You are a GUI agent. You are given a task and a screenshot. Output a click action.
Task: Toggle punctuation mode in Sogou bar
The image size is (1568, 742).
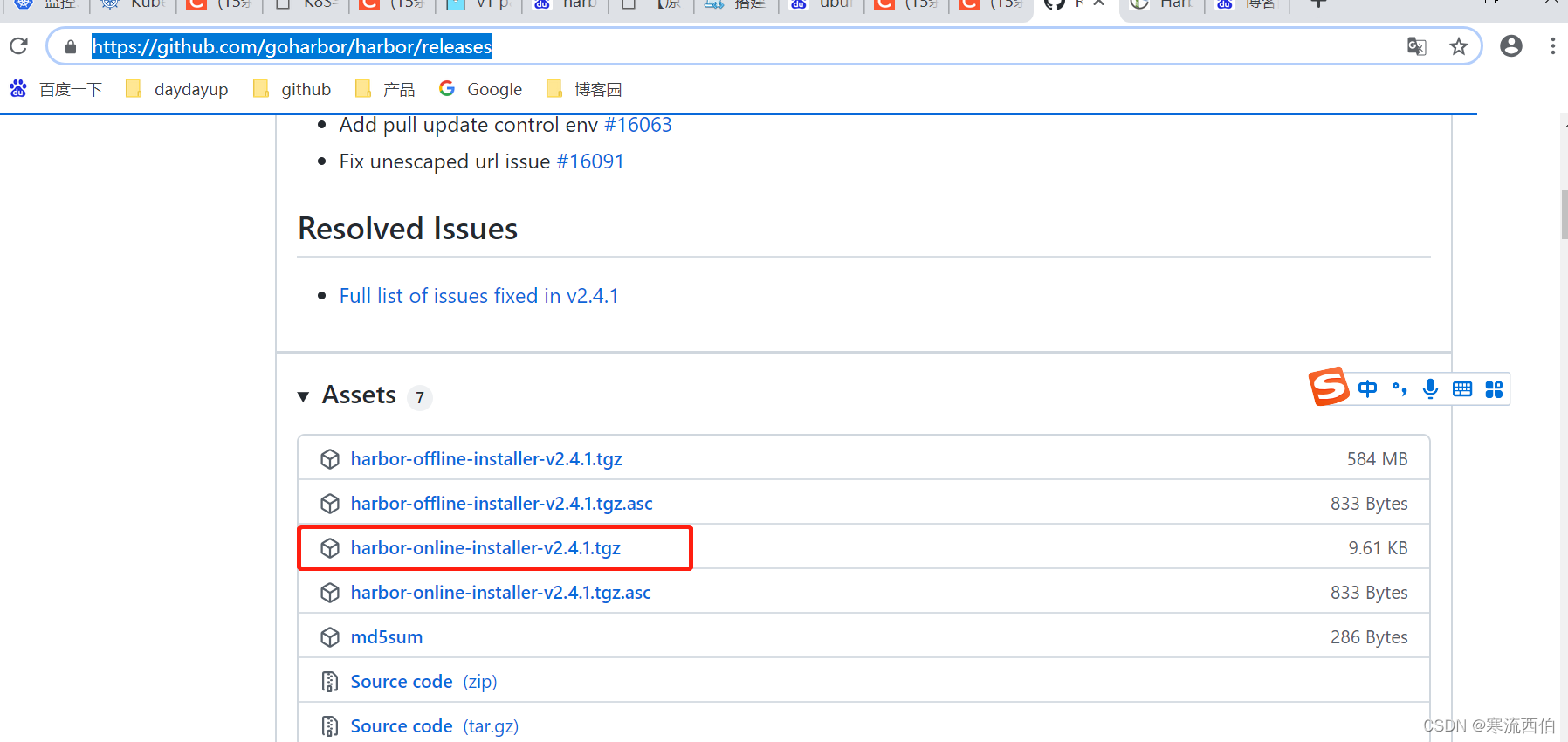point(1400,389)
